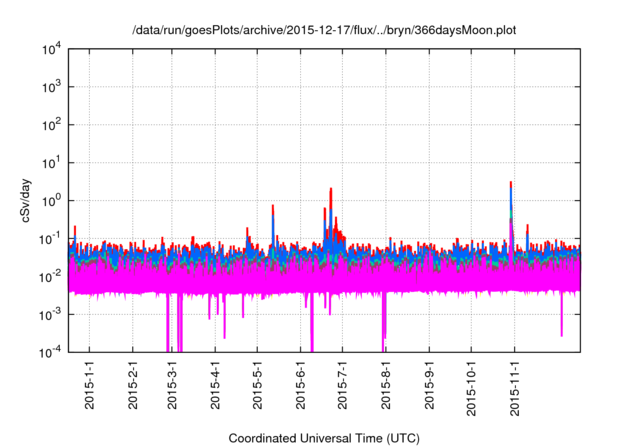Screen dimensions: 640x448
Task: Click the 10^0 y-axis tick label
Action: tap(53, 200)
